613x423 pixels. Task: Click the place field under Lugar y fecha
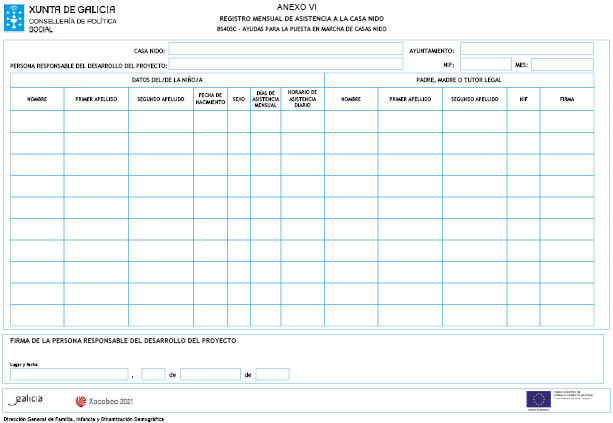[68, 375]
